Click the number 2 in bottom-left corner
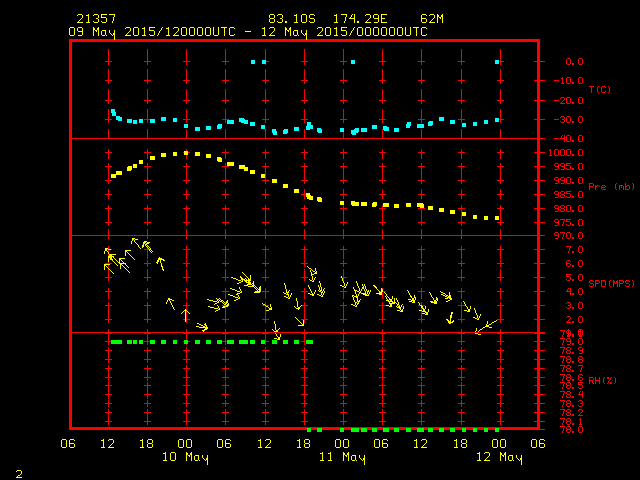The height and width of the screenshot is (480, 640). pyautogui.click(x=19, y=474)
